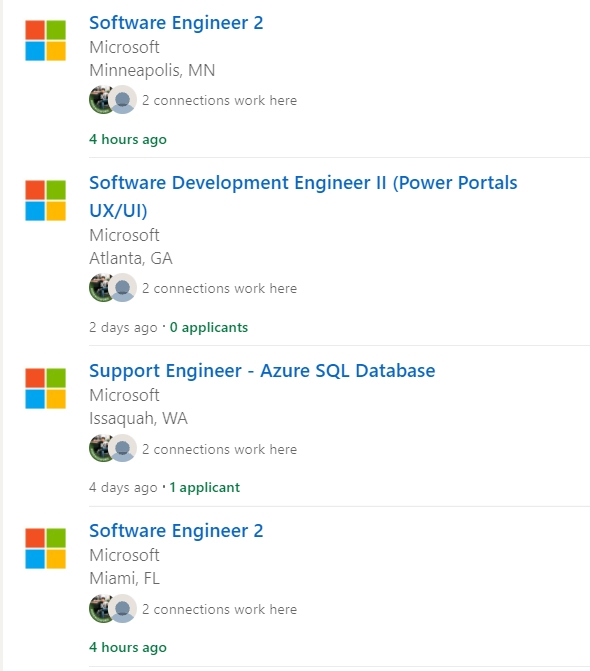Click the Microsoft logo beside the Atlanta job
Image resolution: width=590 pixels, height=671 pixels.
45,200
